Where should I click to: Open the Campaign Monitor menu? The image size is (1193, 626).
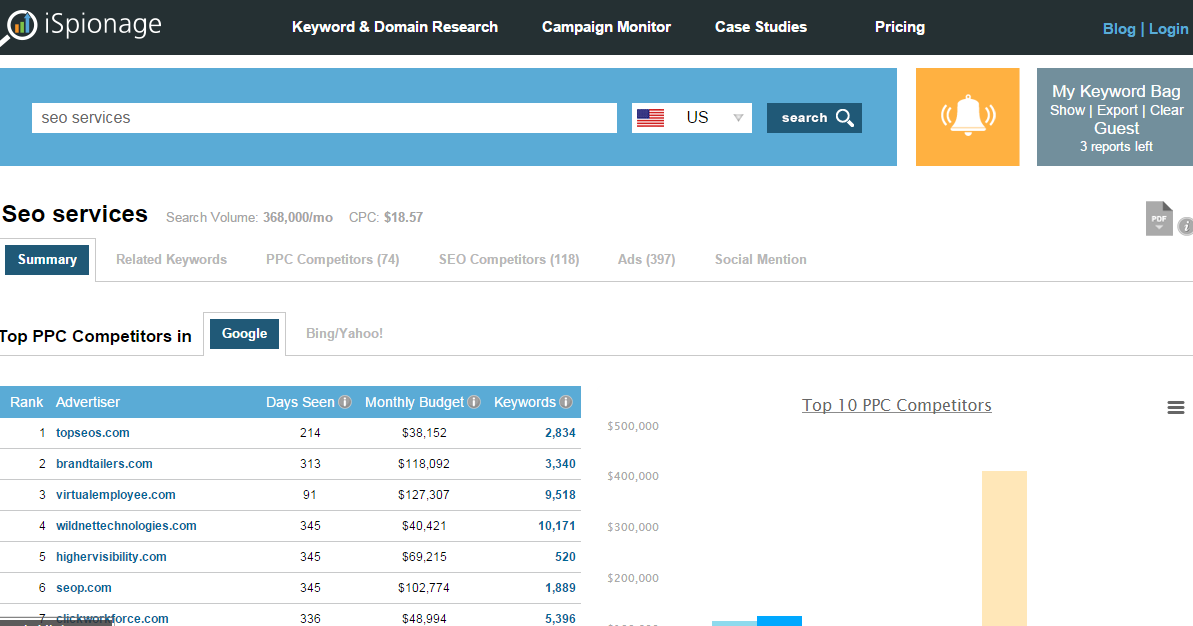(x=606, y=27)
